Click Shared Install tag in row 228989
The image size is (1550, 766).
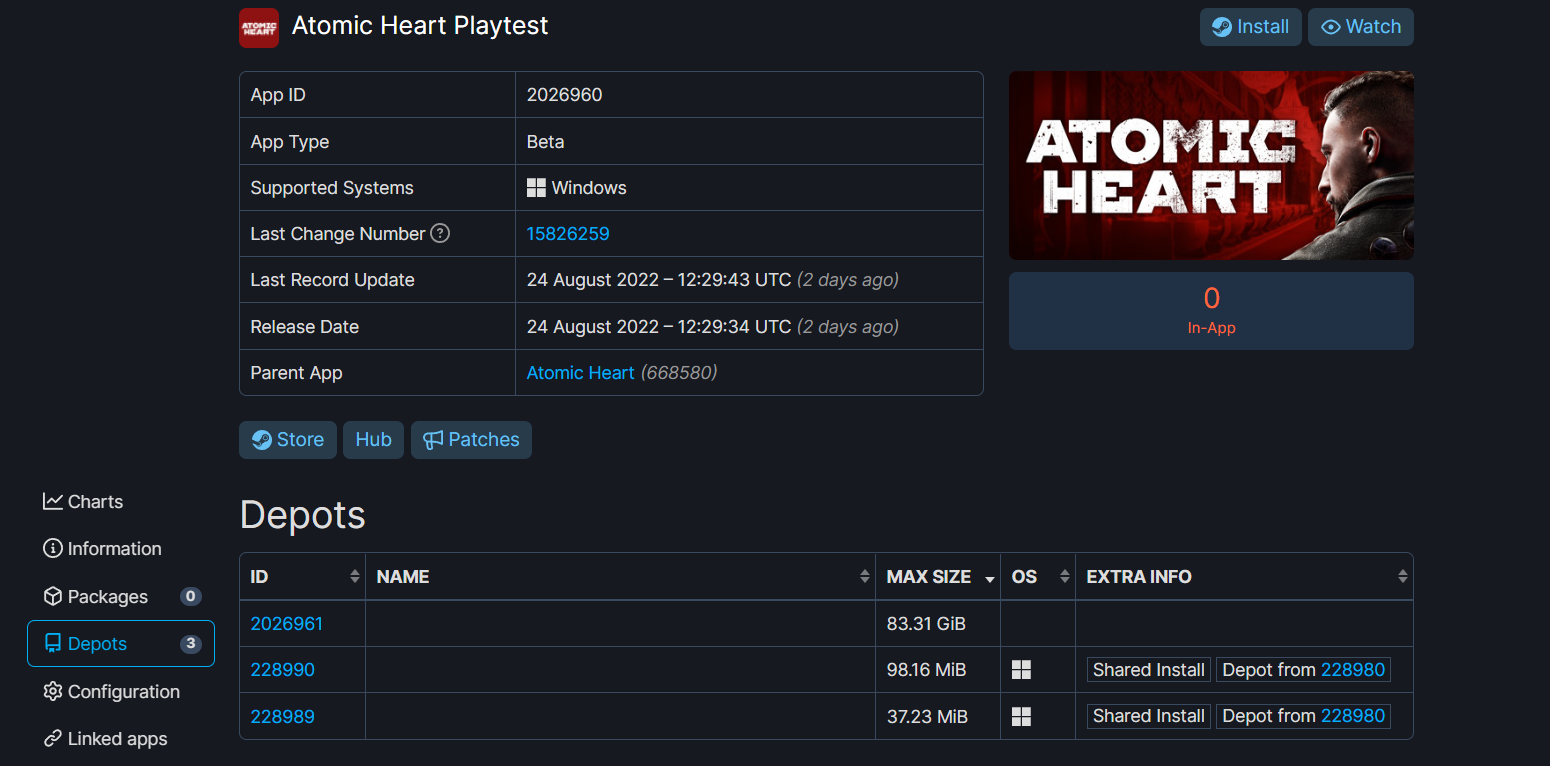pyautogui.click(x=1149, y=716)
